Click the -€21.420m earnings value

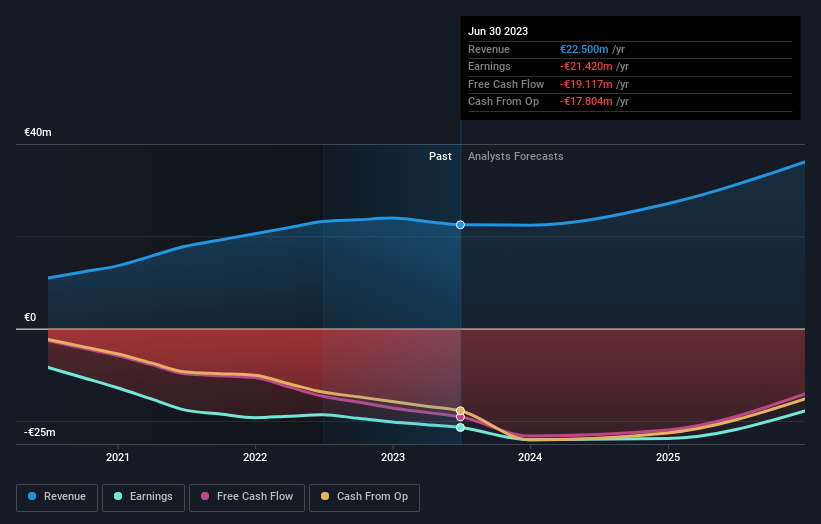[x=586, y=66]
